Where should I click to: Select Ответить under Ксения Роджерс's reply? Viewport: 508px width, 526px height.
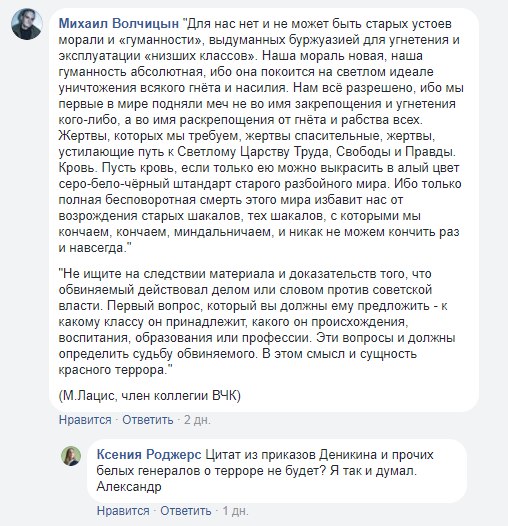[x=186, y=511]
